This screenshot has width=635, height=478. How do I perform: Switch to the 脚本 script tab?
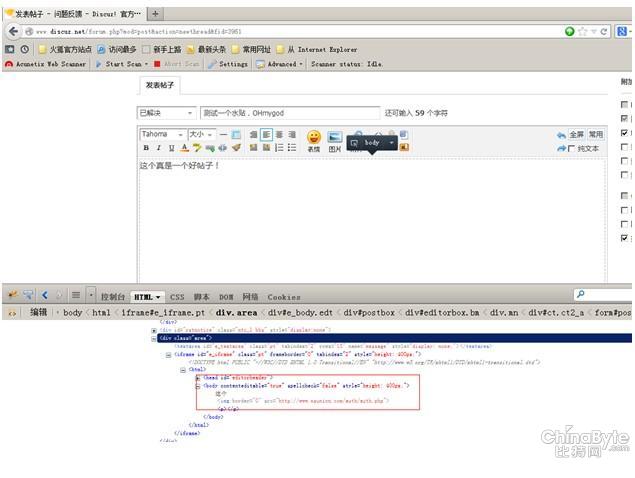(201, 297)
